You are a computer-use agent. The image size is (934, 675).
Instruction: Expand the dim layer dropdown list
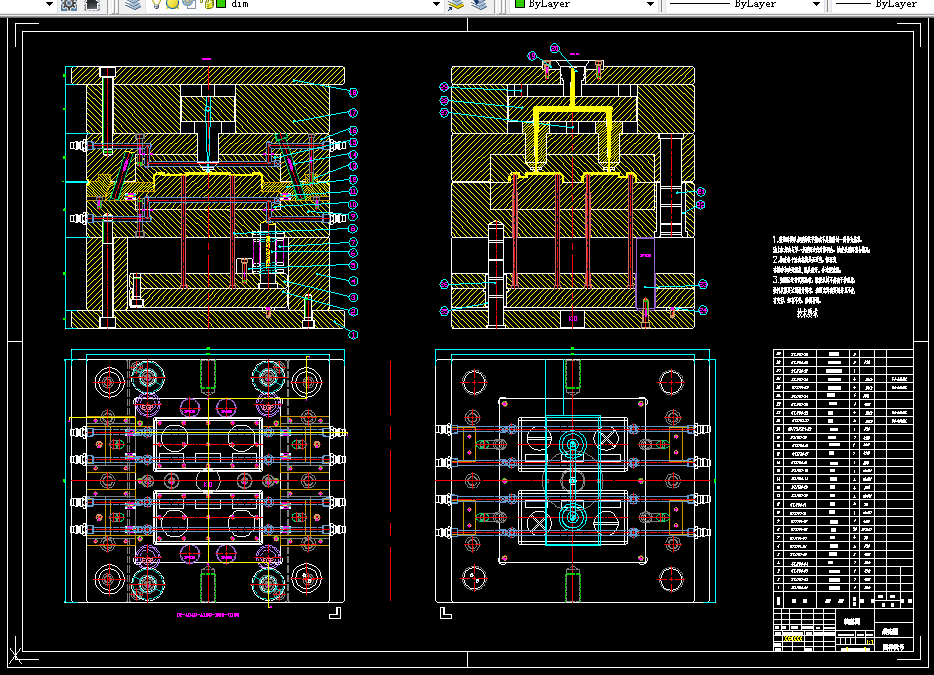click(436, 4)
